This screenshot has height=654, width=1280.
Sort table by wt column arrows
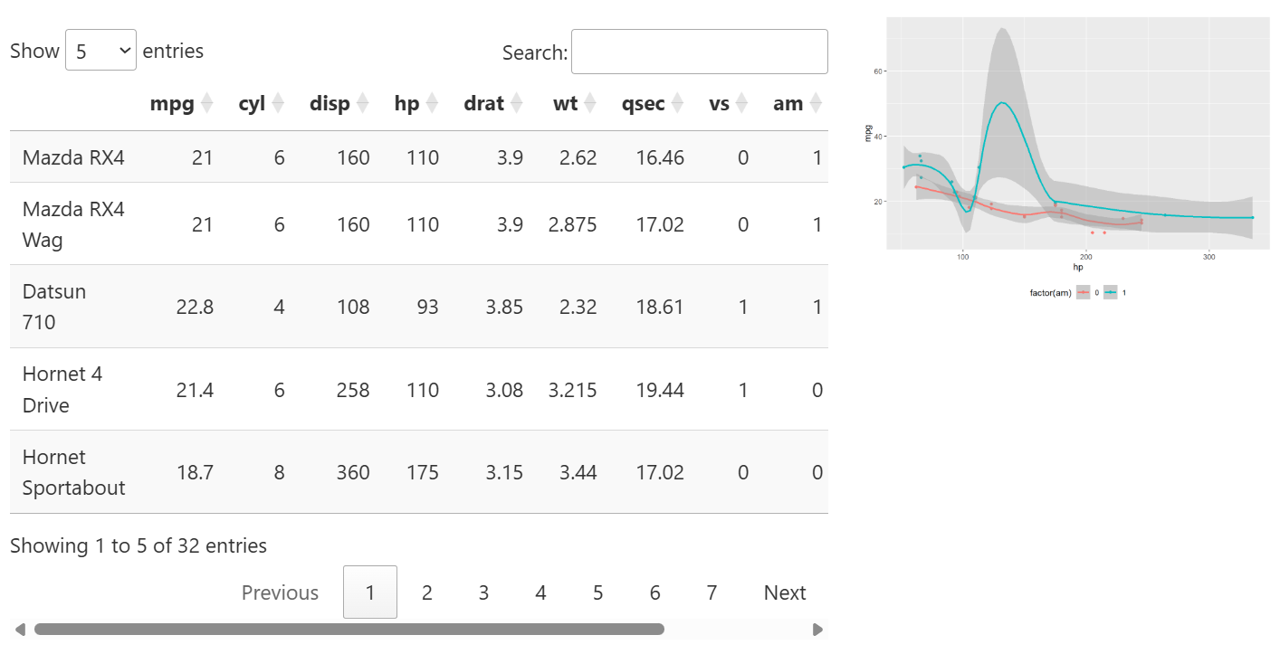[x=591, y=103]
